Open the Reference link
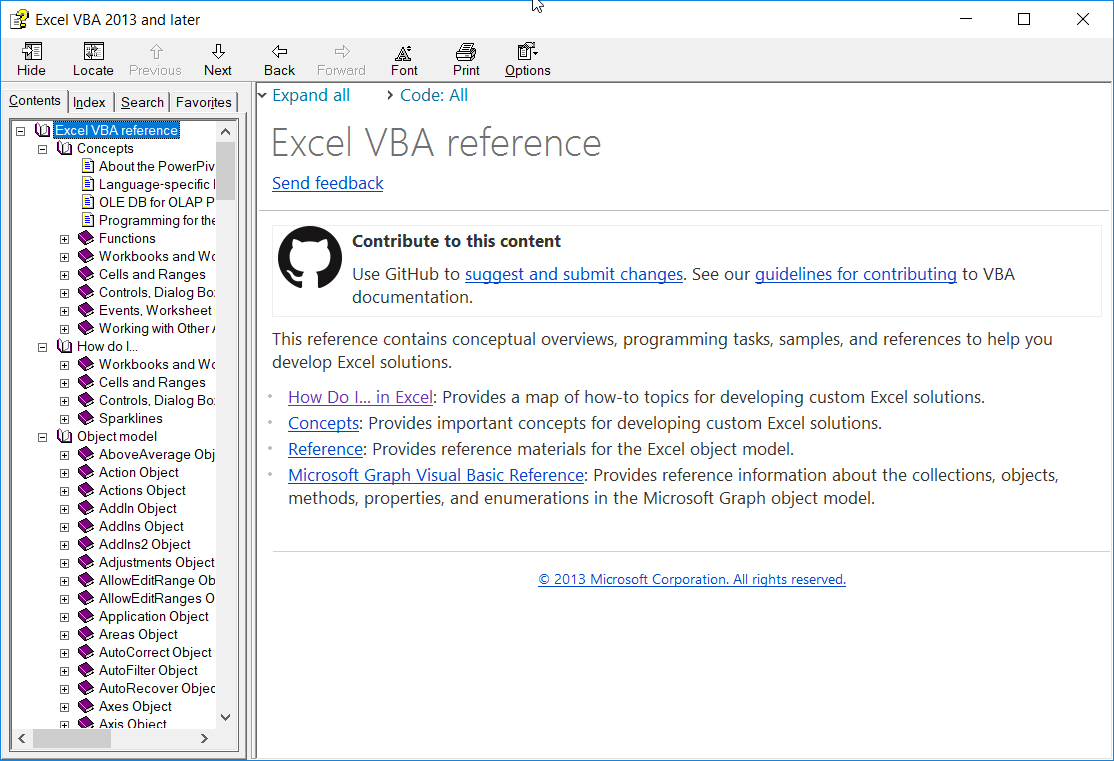 [325, 449]
